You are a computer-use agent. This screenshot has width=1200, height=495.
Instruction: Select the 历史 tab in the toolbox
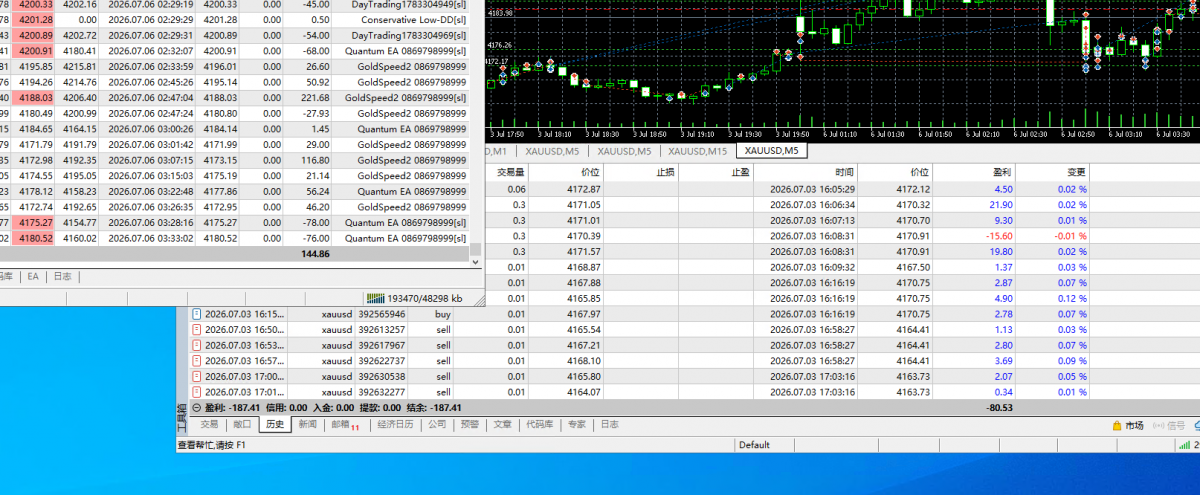pos(275,424)
